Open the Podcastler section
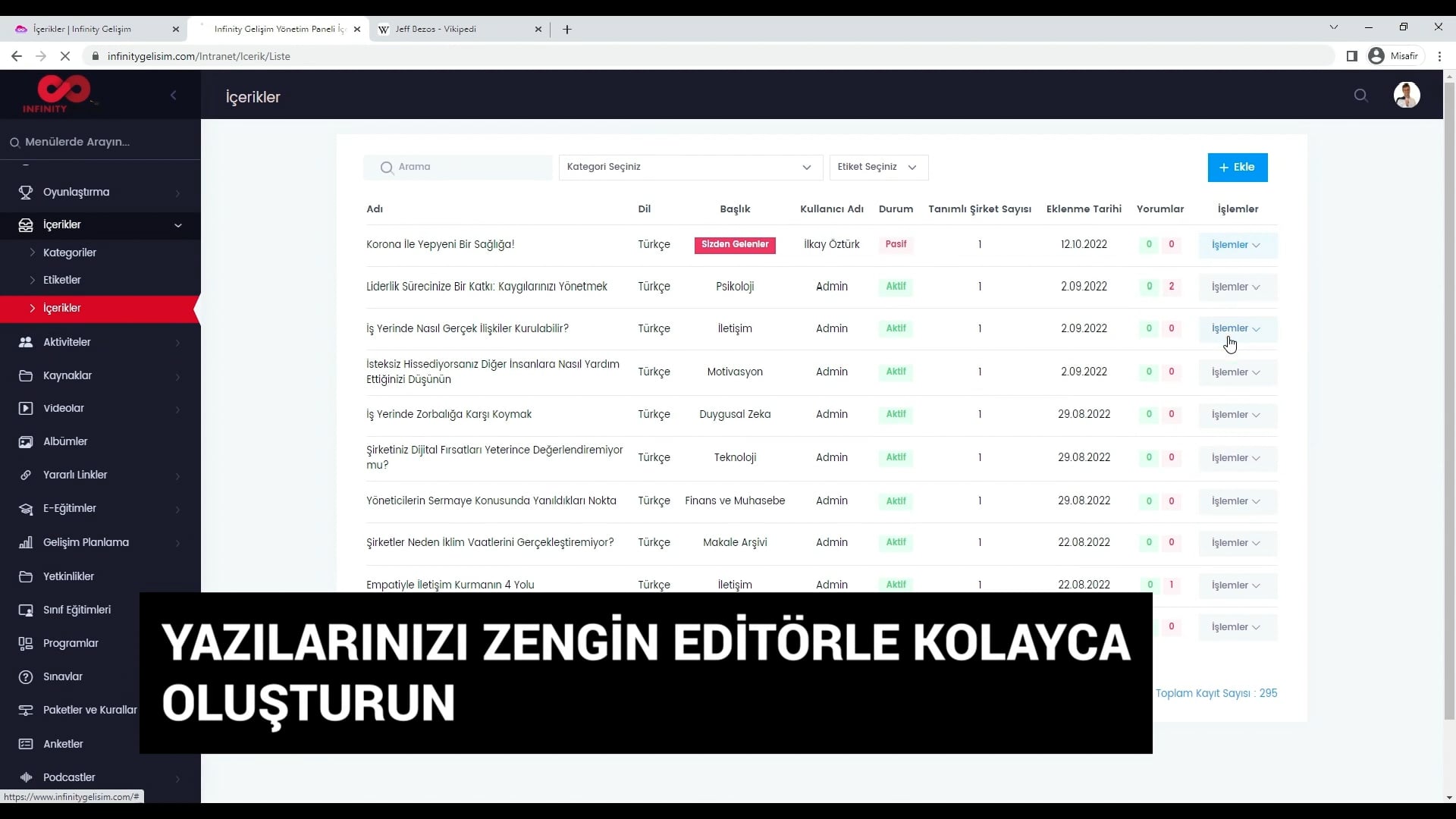 click(x=70, y=777)
